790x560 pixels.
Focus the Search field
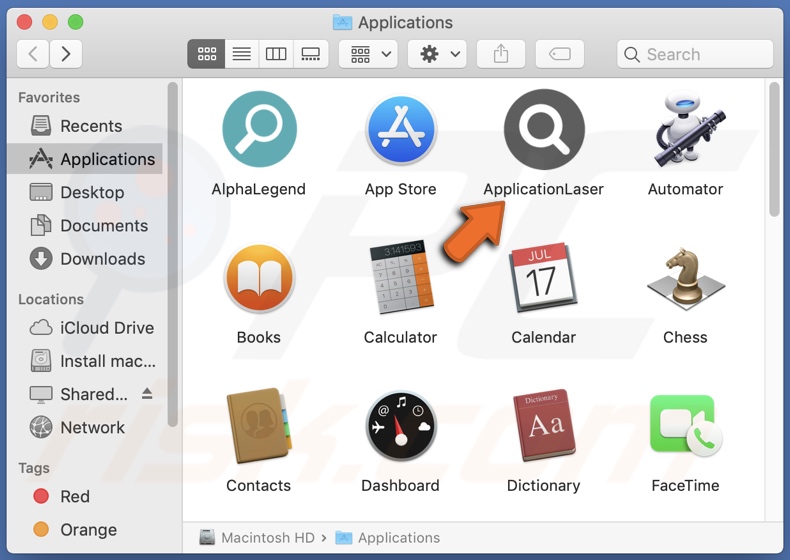695,54
